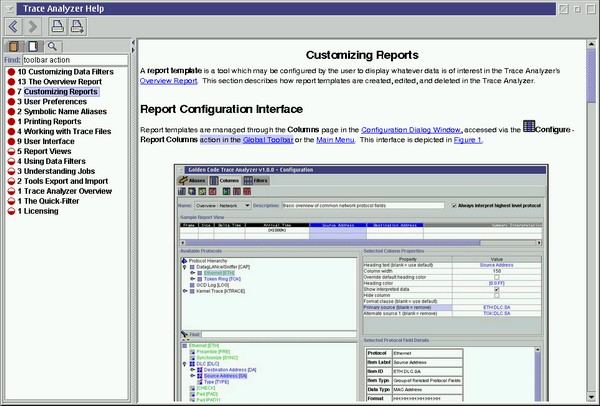Viewport: 600px width, 406px height.
Task: Click the Description field in the figure
Action: click(x=363, y=205)
